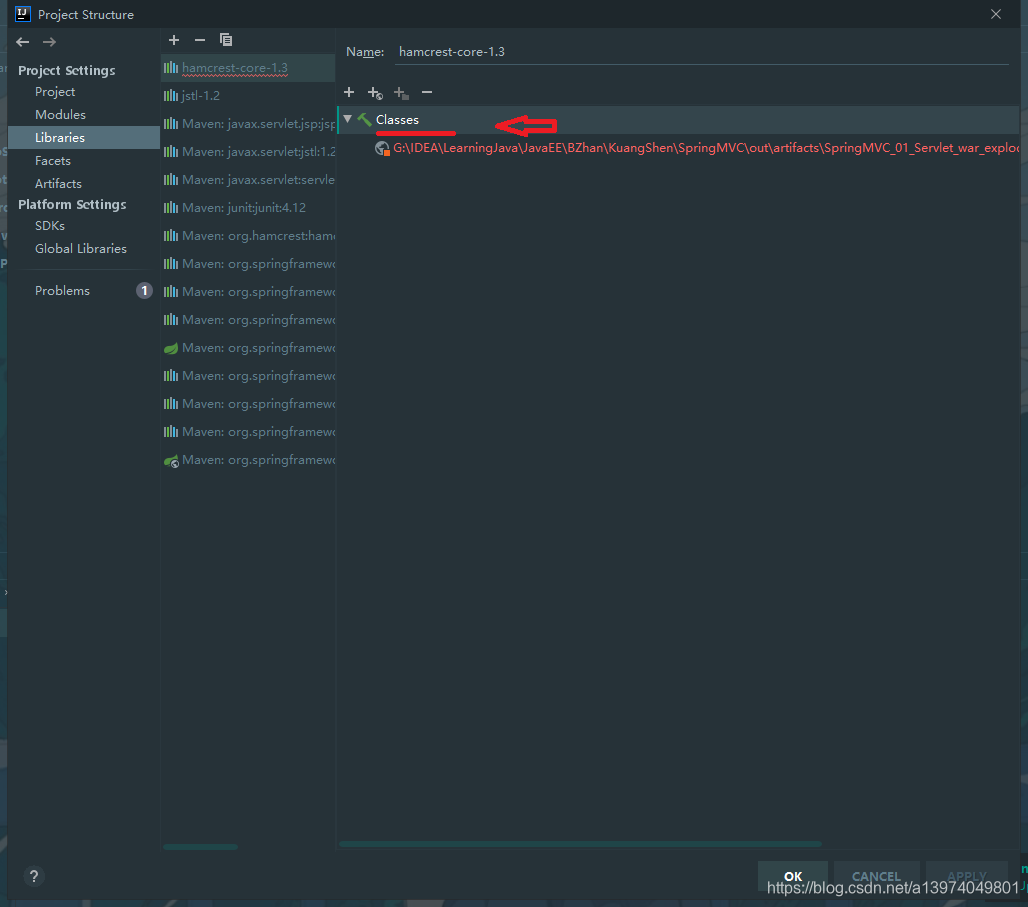Viewport: 1028px width, 907px height.
Task: Click roots panel horizontal scrollbar
Action: 580,844
